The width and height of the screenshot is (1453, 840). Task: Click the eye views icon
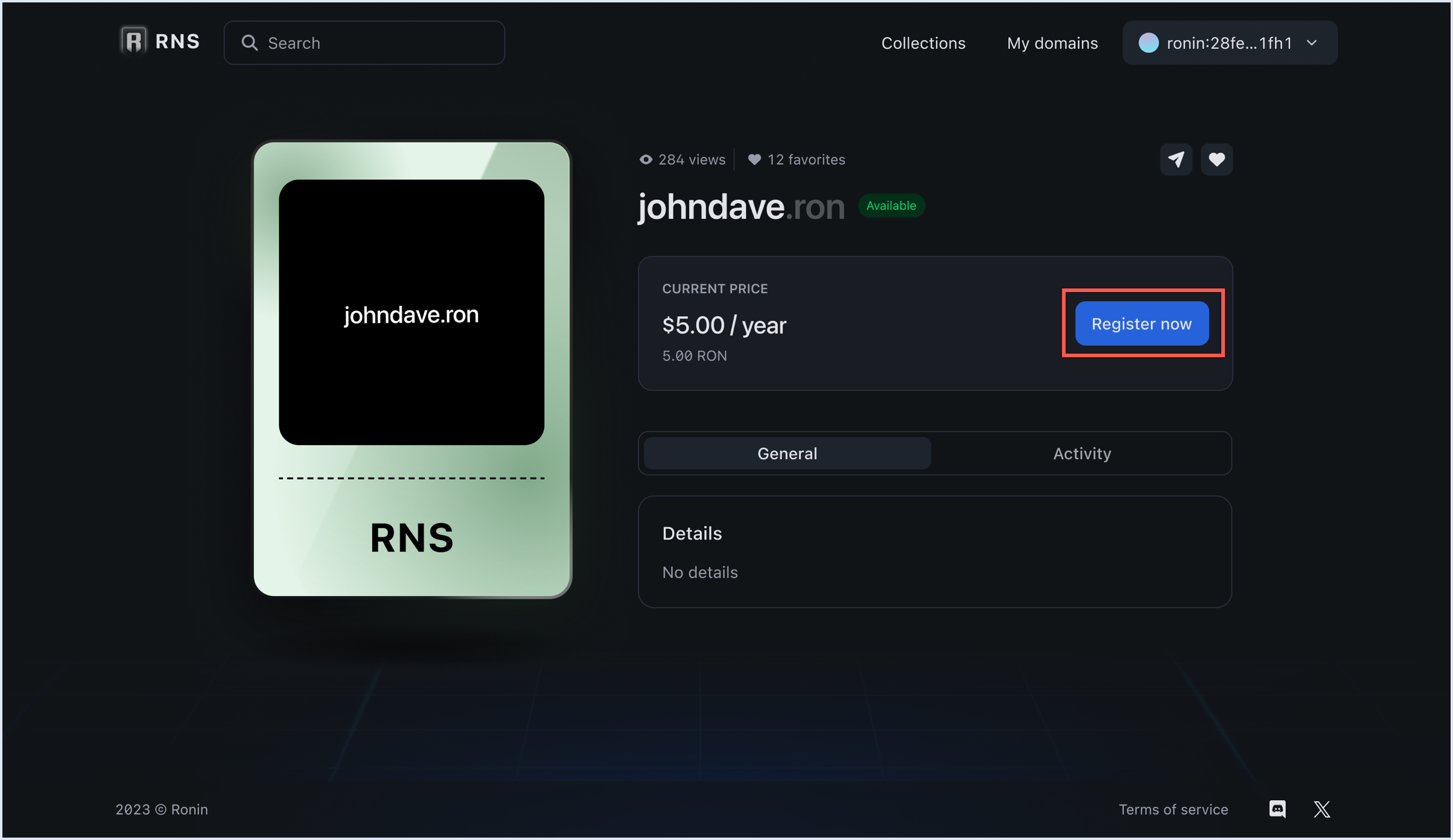(646, 159)
